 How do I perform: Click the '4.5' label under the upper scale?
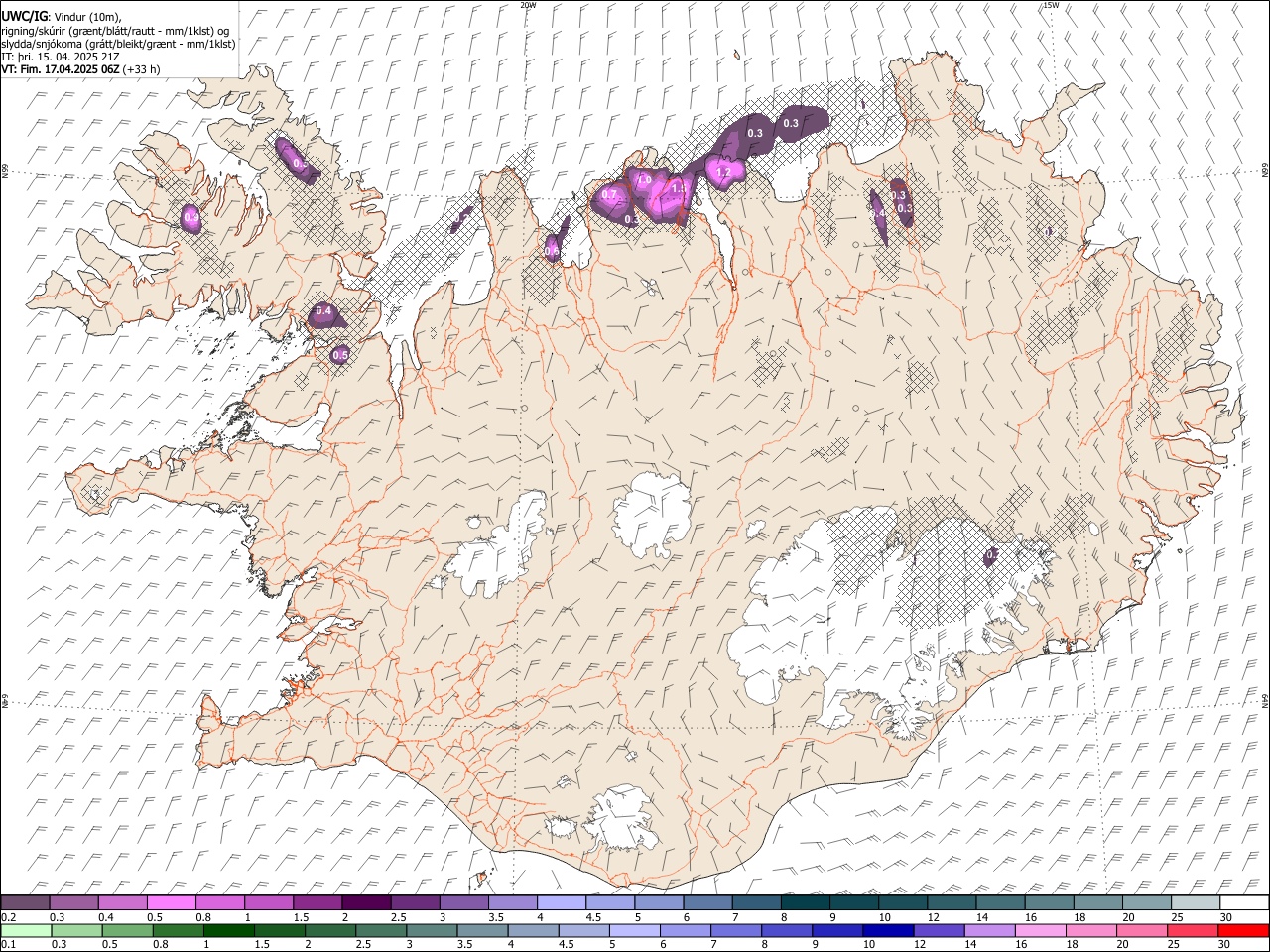592,916
